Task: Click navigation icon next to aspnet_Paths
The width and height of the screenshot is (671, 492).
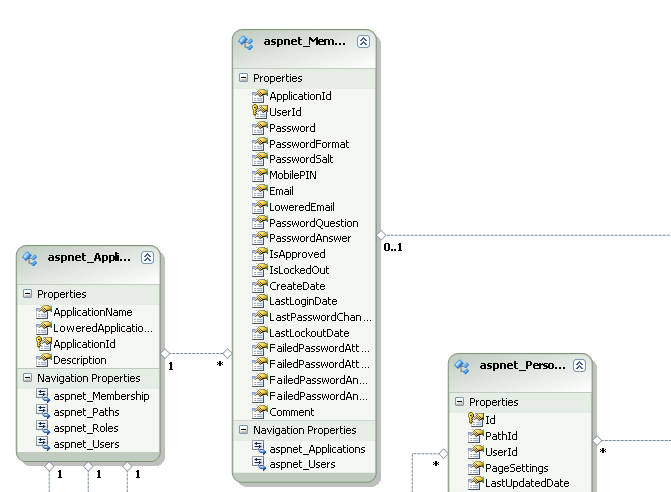Action: 43,412
